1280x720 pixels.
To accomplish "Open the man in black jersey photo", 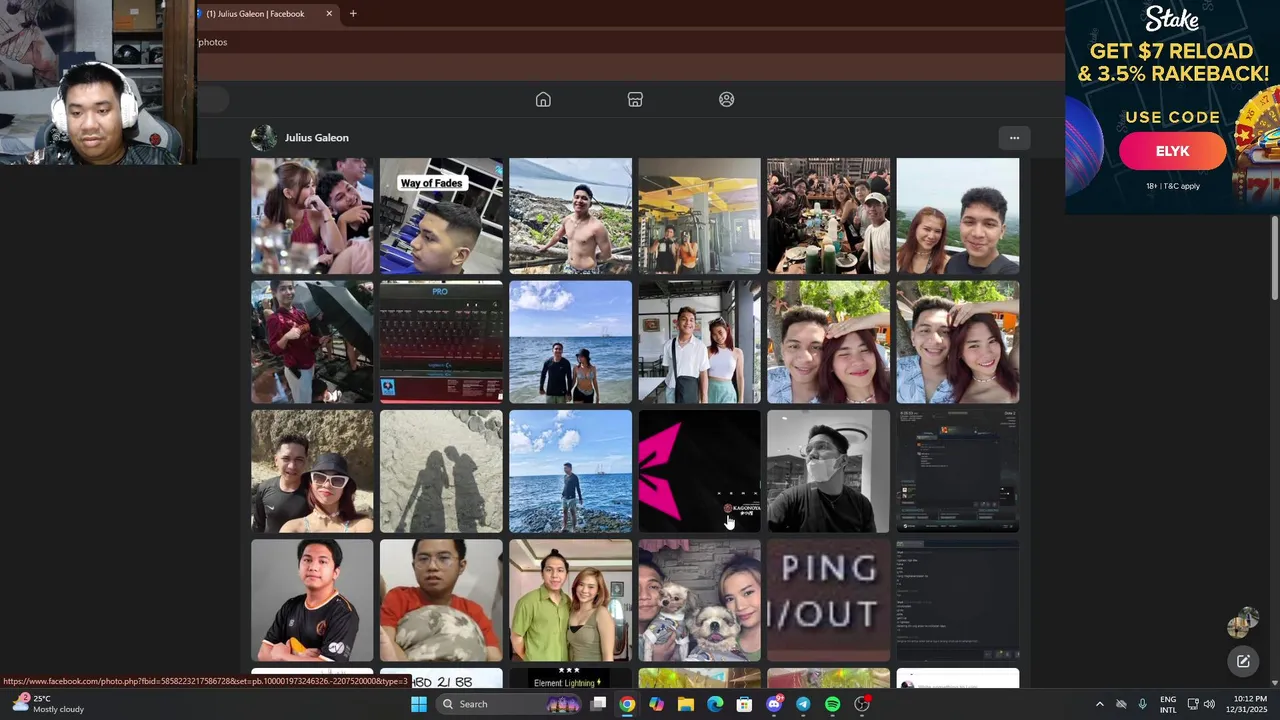I will click(x=312, y=600).
